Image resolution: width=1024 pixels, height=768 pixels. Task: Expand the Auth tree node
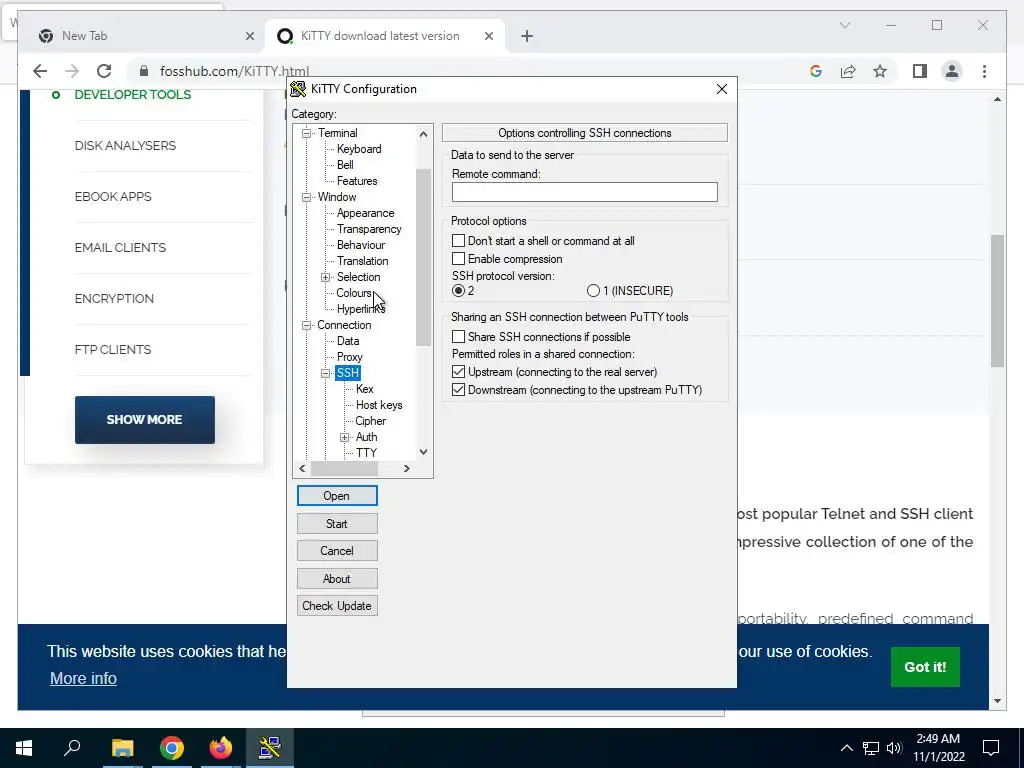[344, 438]
